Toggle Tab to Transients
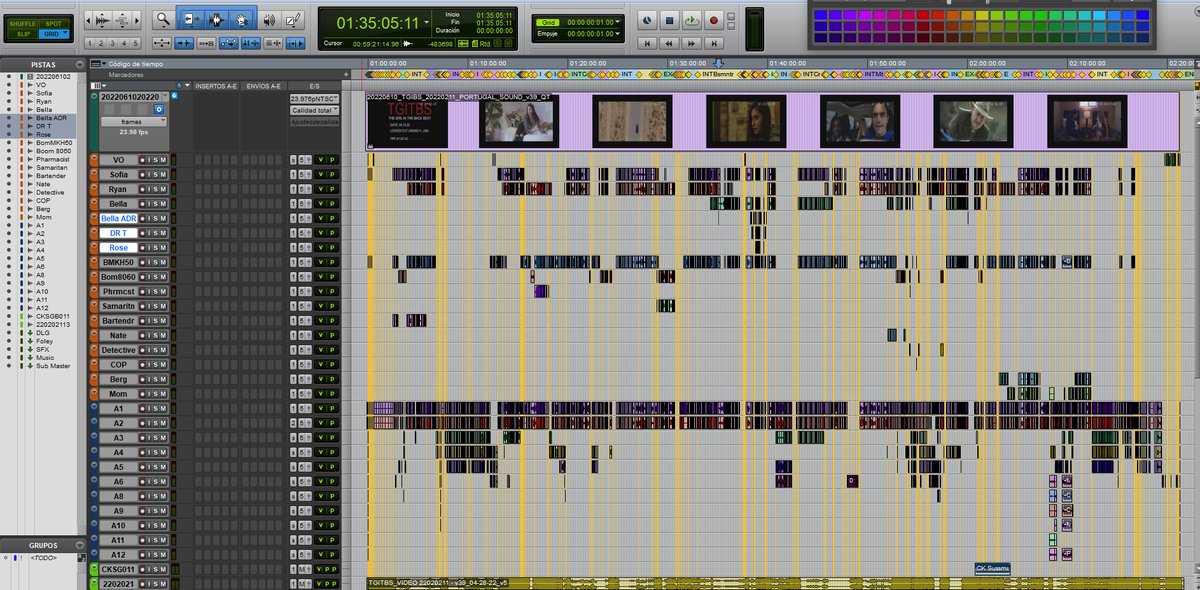 pos(184,43)
